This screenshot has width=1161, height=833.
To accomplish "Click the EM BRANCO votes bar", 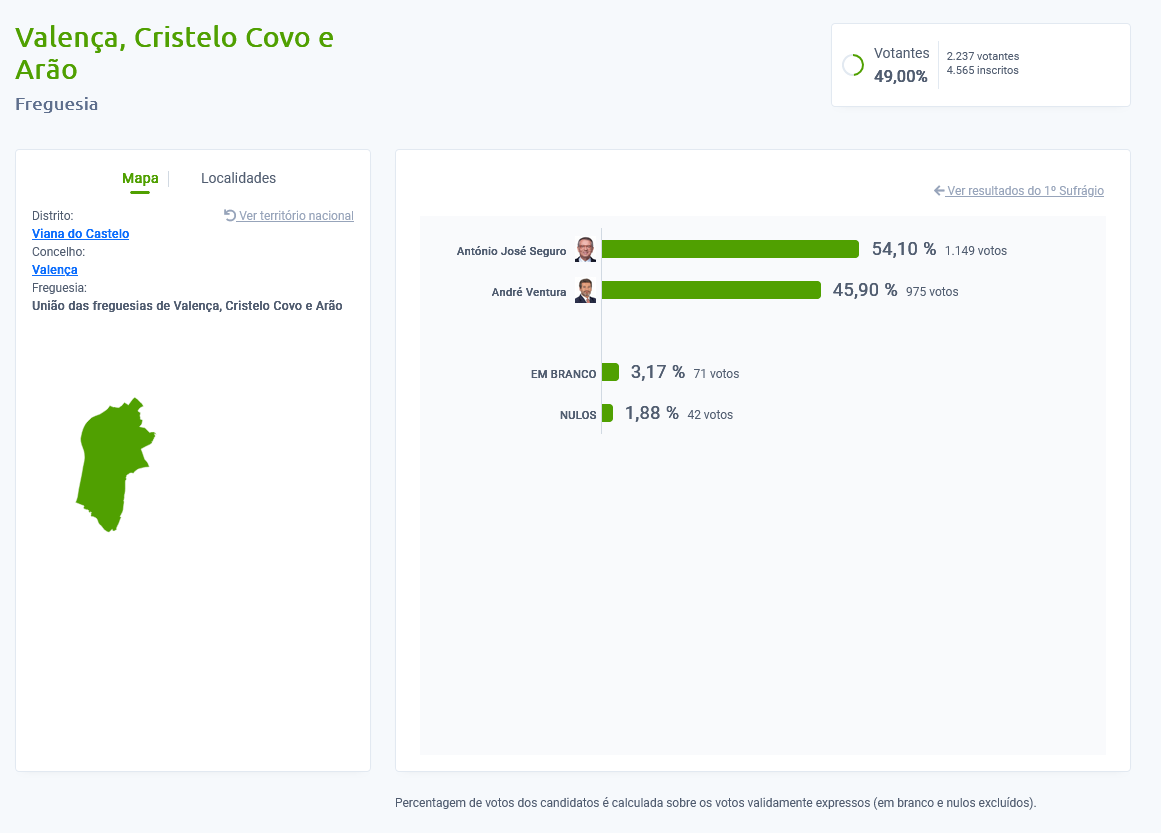I will [x=610, y=372].
